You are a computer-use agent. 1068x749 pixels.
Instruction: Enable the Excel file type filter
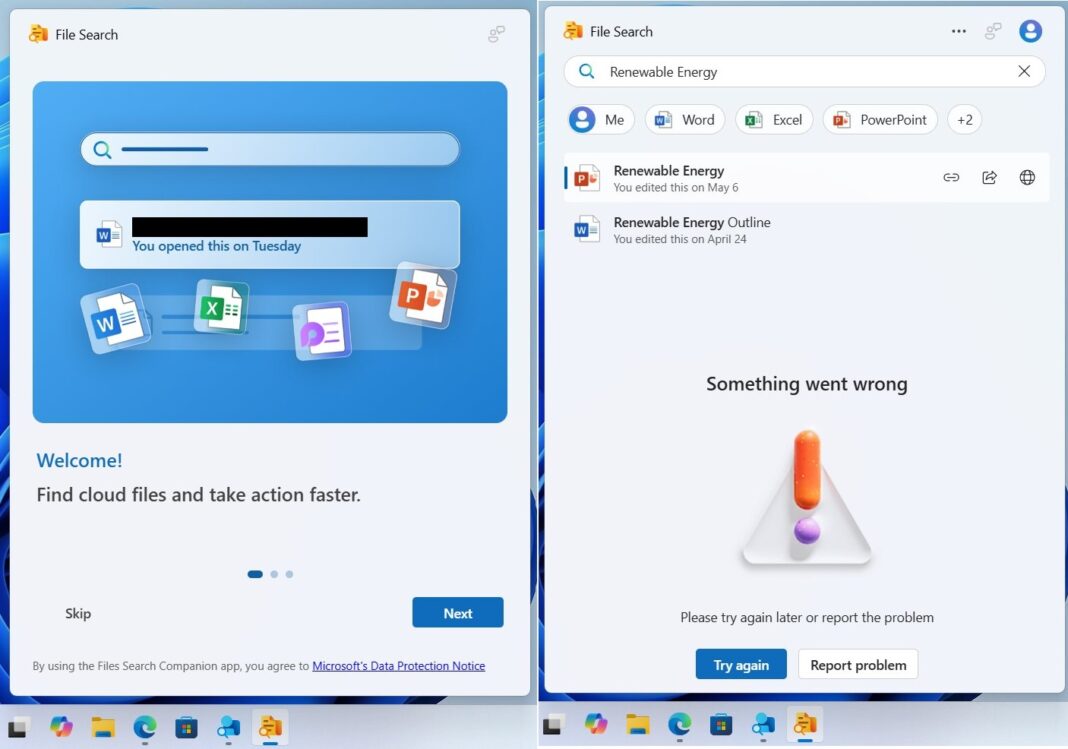pyautogui.click(x=773, y=119)
